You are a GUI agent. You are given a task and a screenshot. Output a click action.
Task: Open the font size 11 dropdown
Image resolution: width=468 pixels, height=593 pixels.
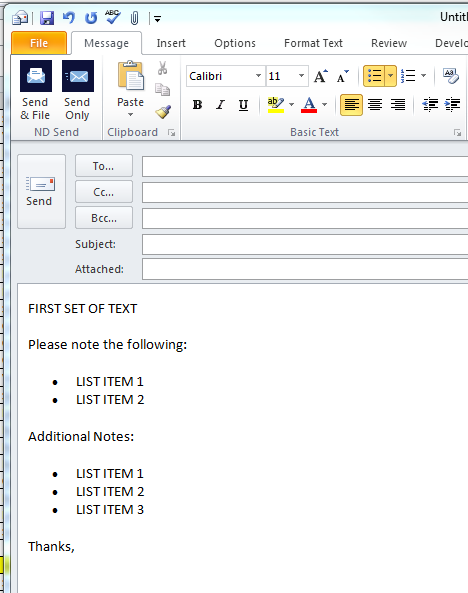[302, 76]
